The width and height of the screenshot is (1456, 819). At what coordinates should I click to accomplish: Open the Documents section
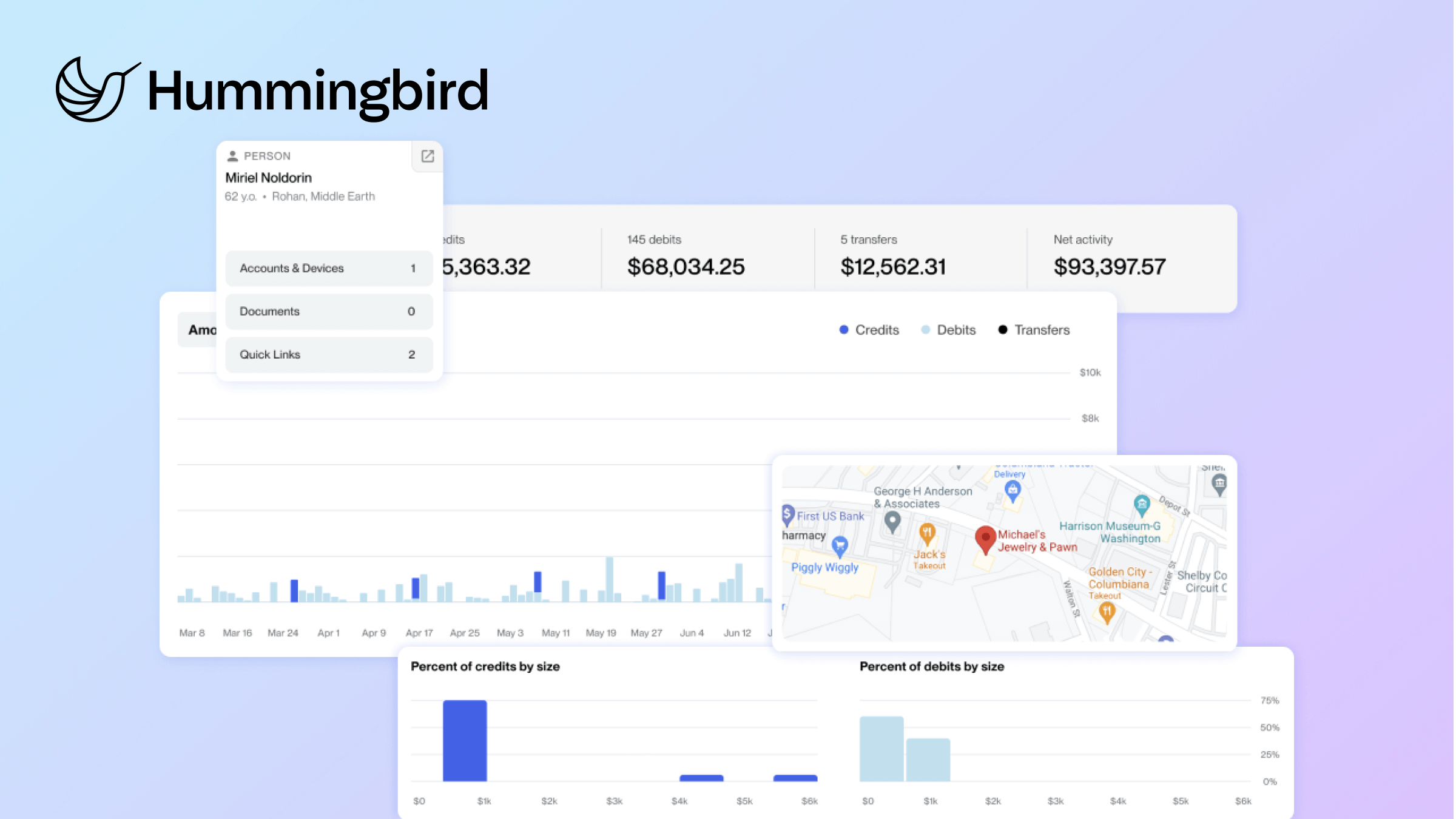(329, 311)
